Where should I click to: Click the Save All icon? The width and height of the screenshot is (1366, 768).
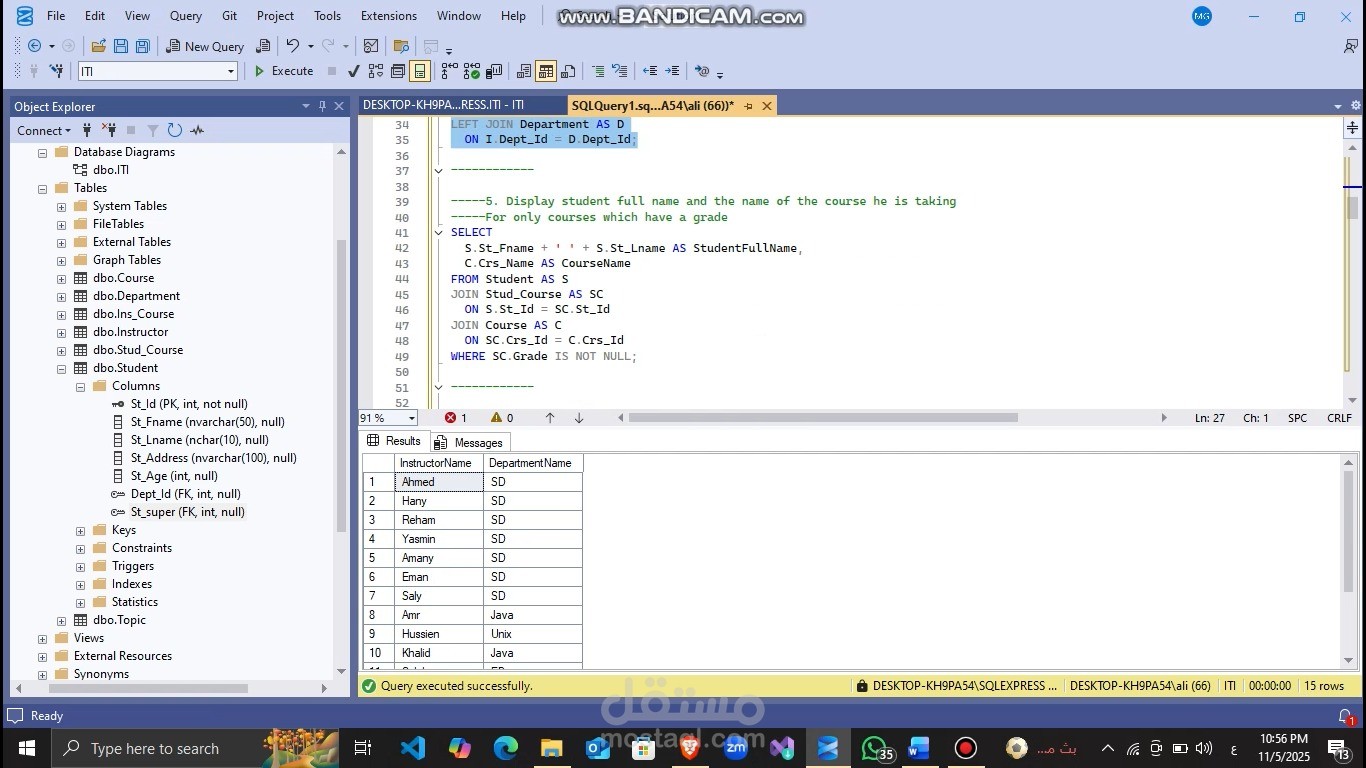[143, 46]
